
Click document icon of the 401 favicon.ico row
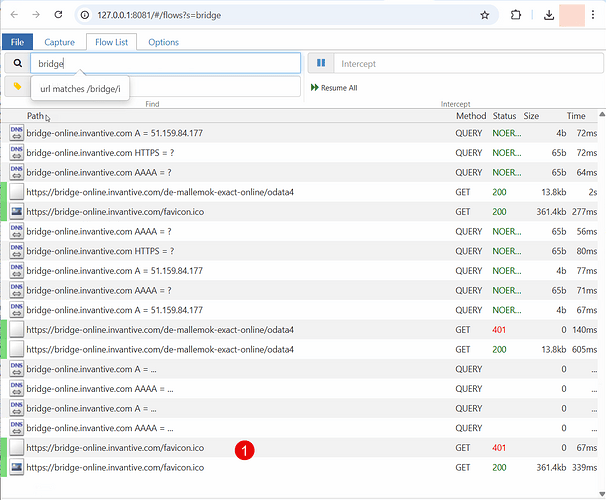tap(17, 448)
